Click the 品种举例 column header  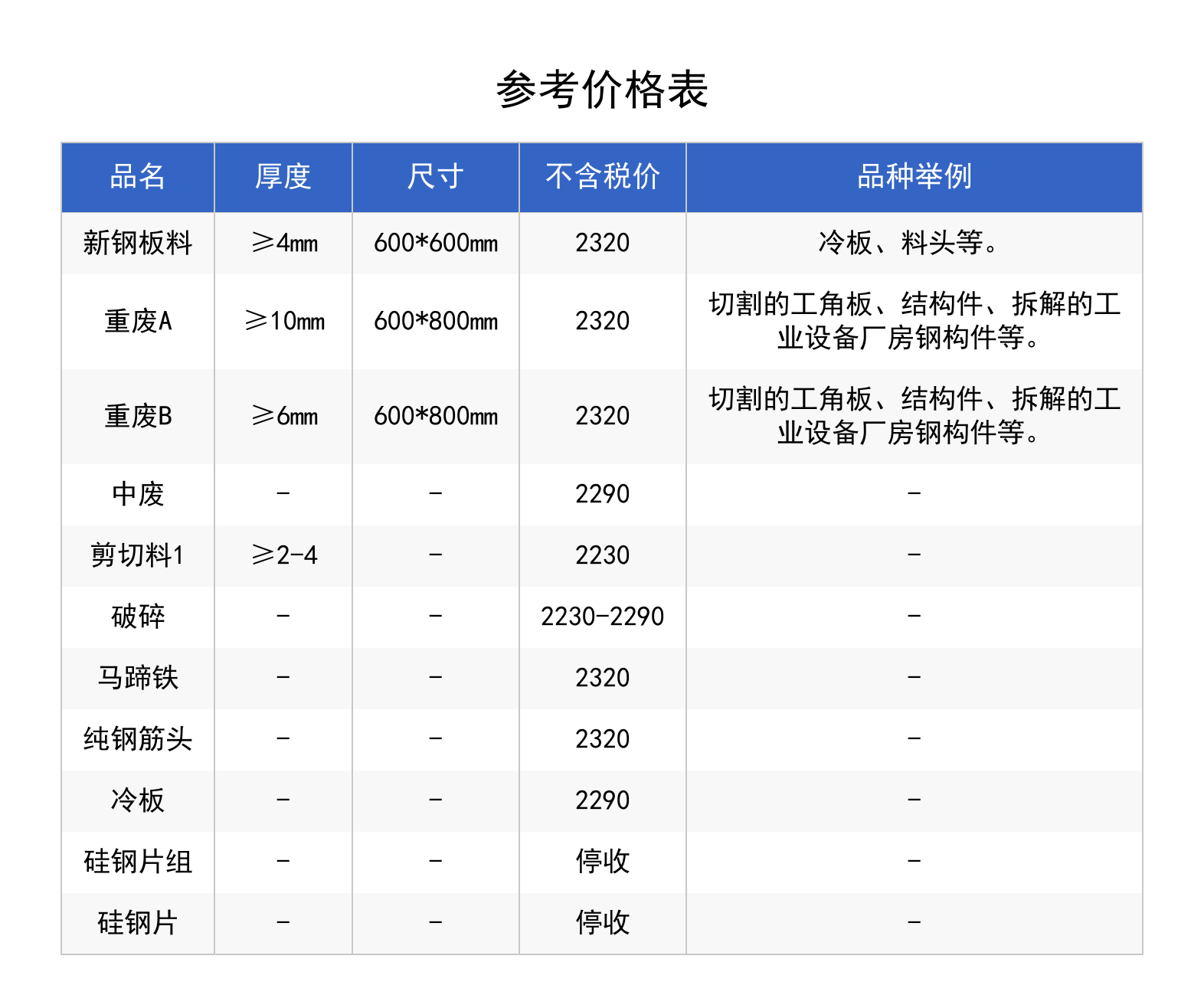click(x=914, y=177)
